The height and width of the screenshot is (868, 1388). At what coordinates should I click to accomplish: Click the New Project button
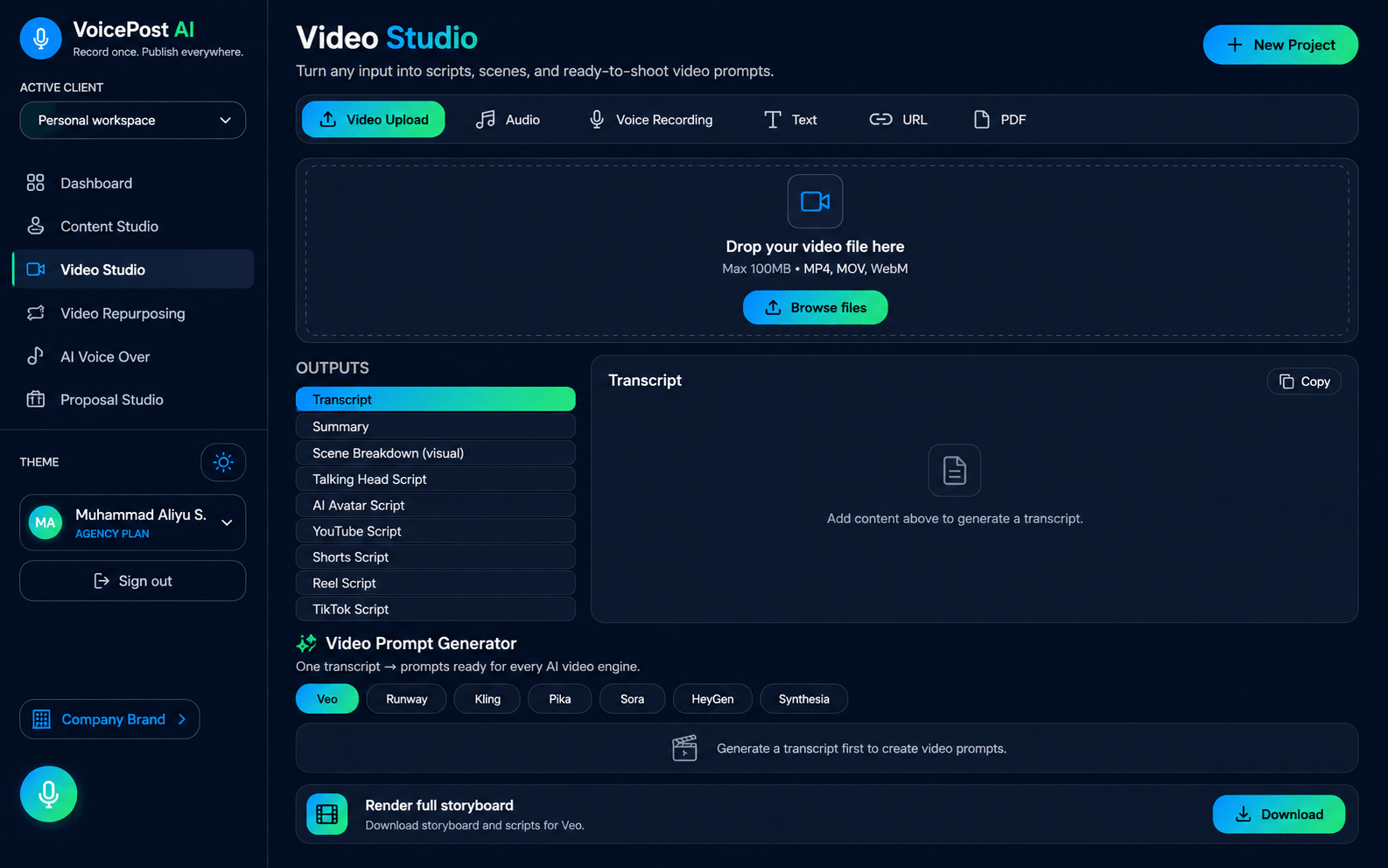[x=1280, y=45]
